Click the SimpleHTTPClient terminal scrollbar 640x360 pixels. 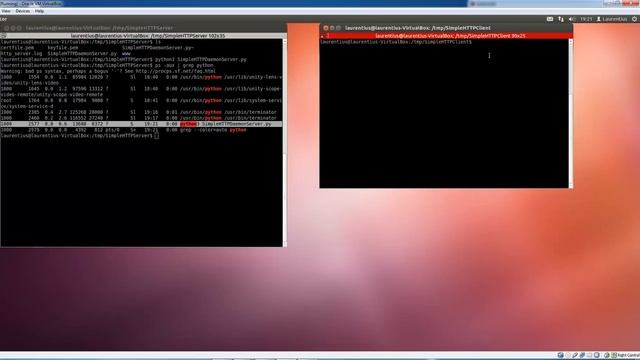coord(570,113)
